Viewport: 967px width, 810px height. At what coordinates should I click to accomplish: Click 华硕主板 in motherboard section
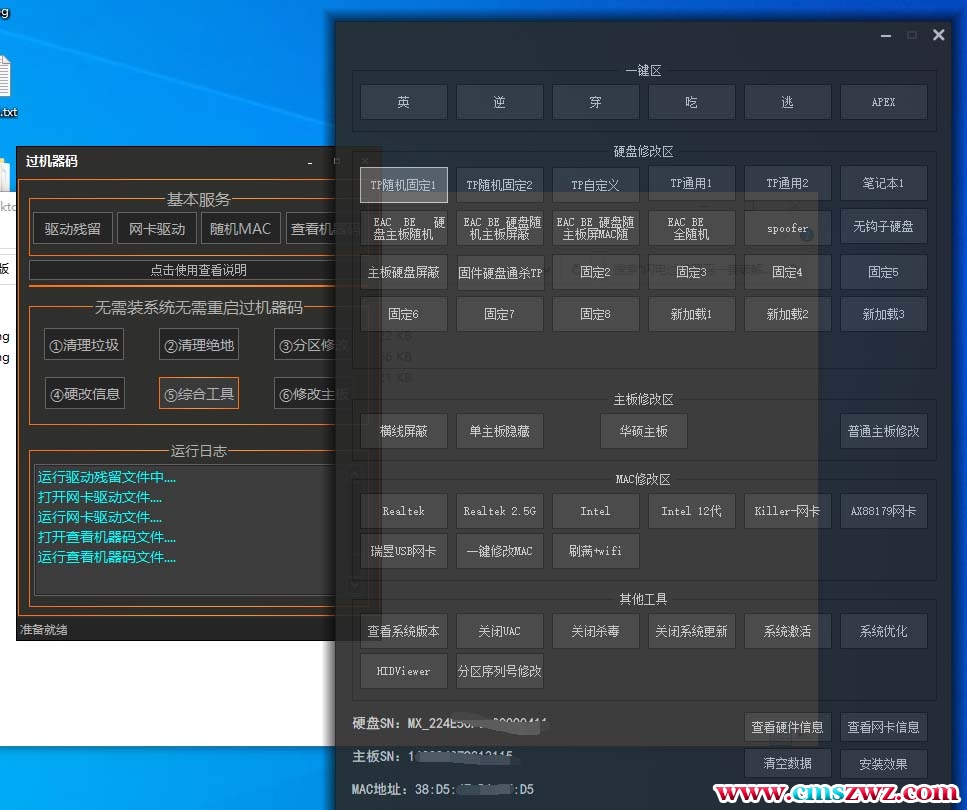coord(643,431)
